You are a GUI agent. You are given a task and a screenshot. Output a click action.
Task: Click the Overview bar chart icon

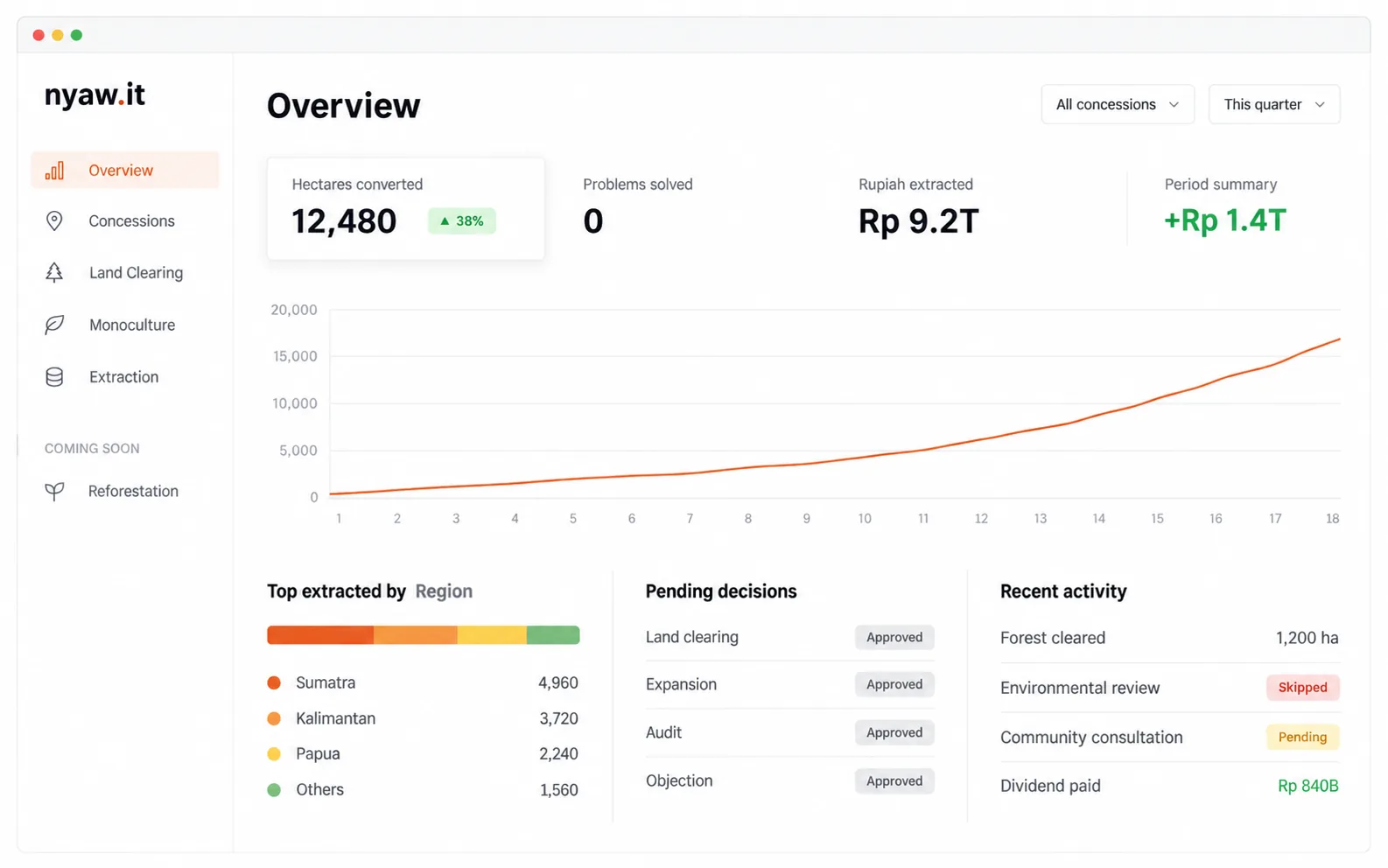[x=54, y=170]
